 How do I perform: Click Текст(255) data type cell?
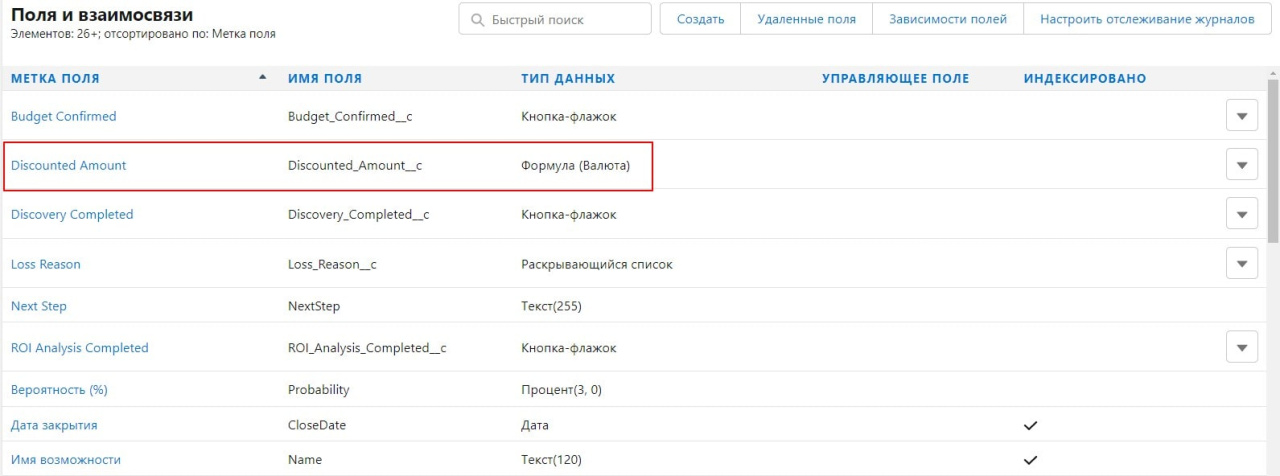551,306
